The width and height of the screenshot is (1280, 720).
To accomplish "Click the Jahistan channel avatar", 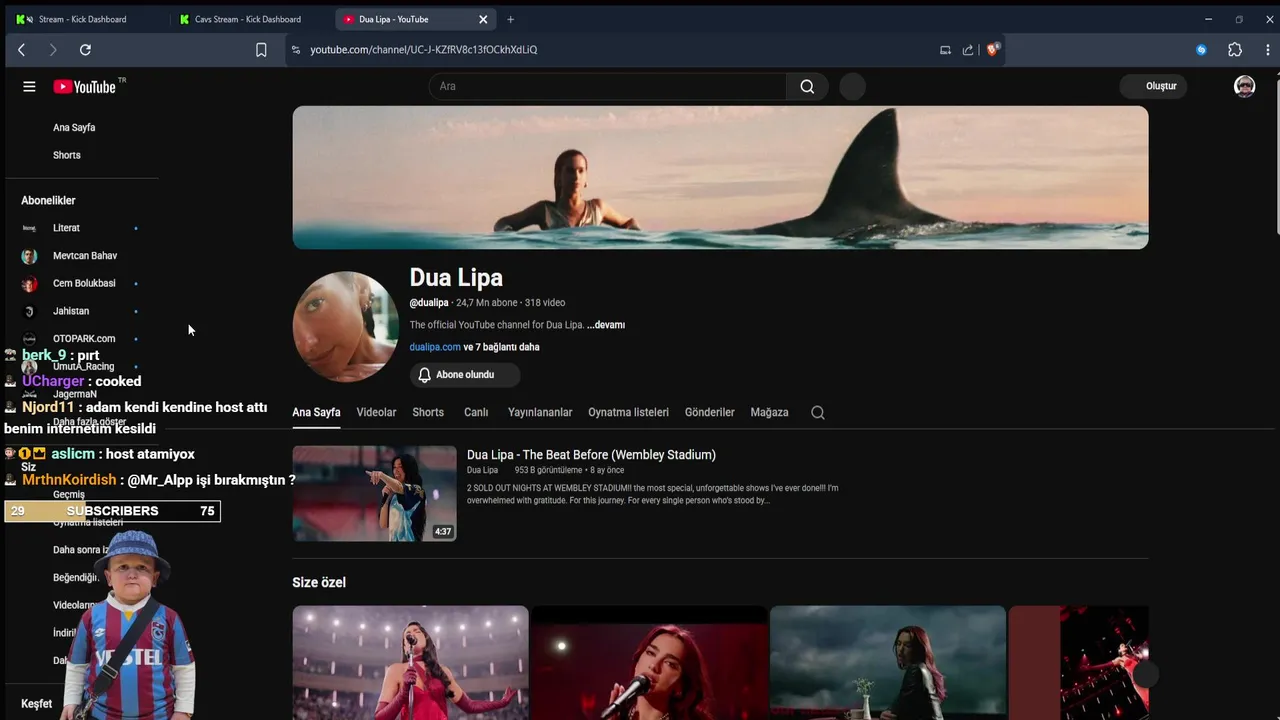I will tap(29, 311).
